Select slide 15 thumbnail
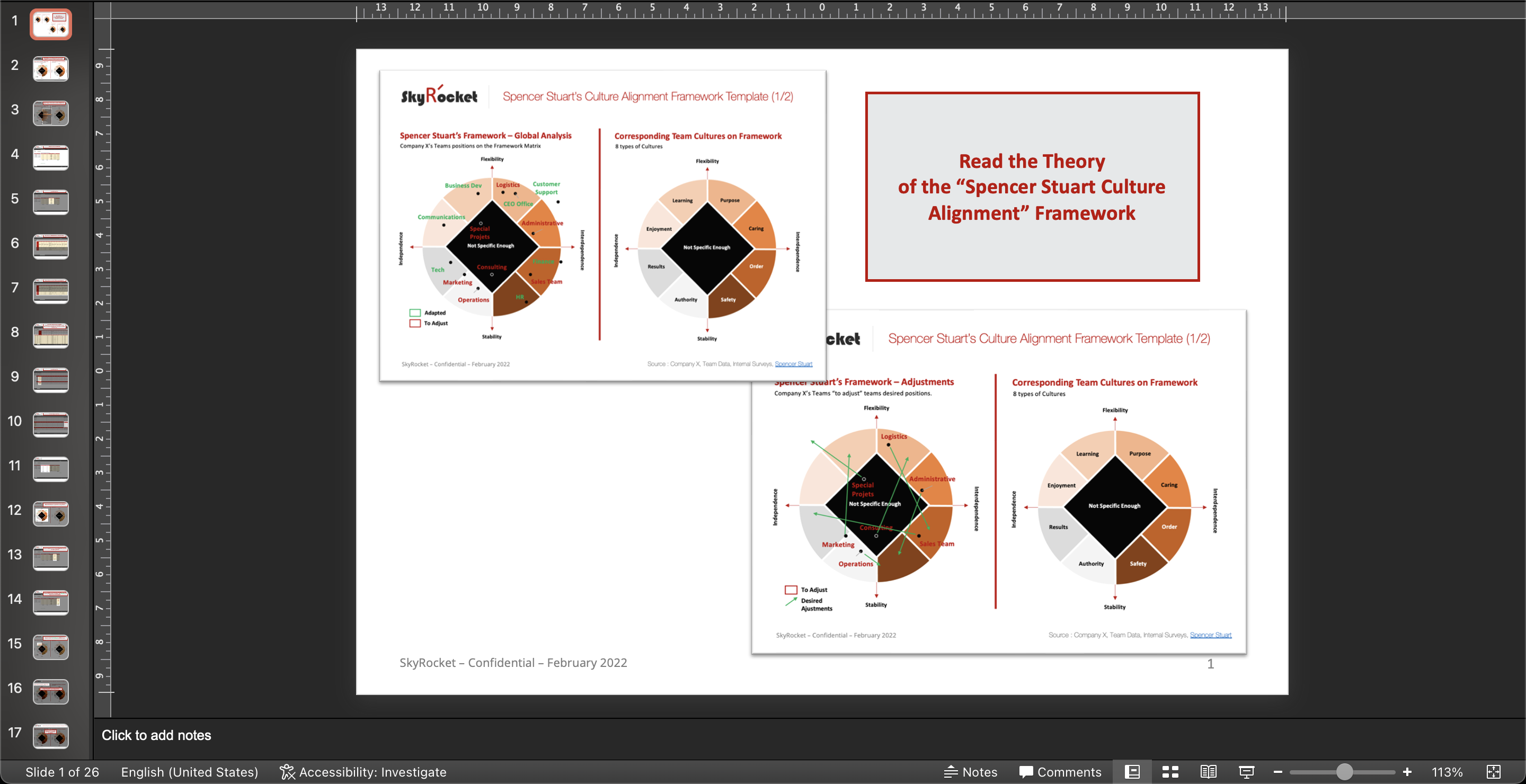Image resolution: width=1526 pixels, height=784 pixels. click(x=51, y=647)
